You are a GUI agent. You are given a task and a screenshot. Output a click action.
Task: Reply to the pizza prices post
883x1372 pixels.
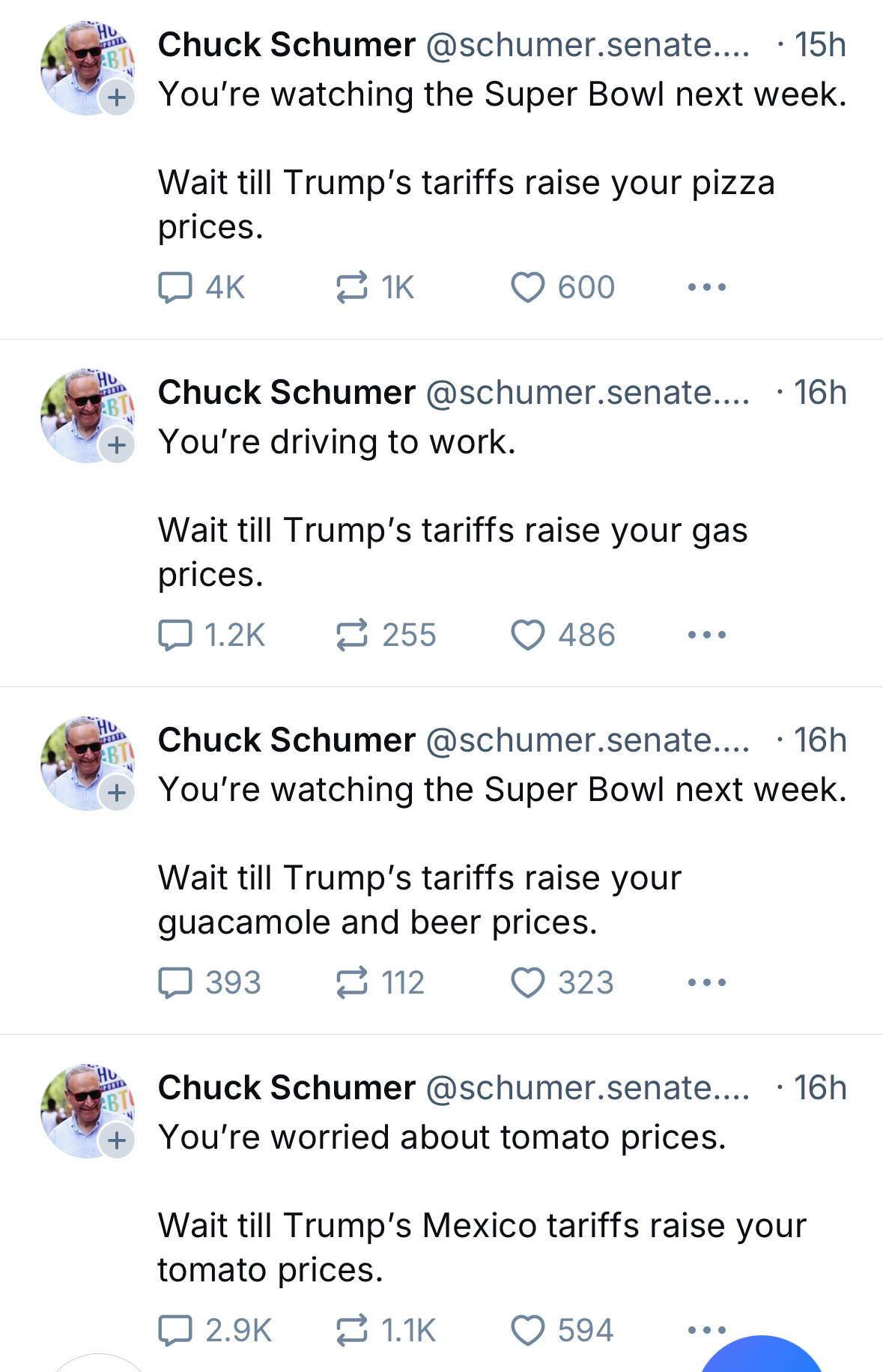pyautogui.click(x=175, y=288)
